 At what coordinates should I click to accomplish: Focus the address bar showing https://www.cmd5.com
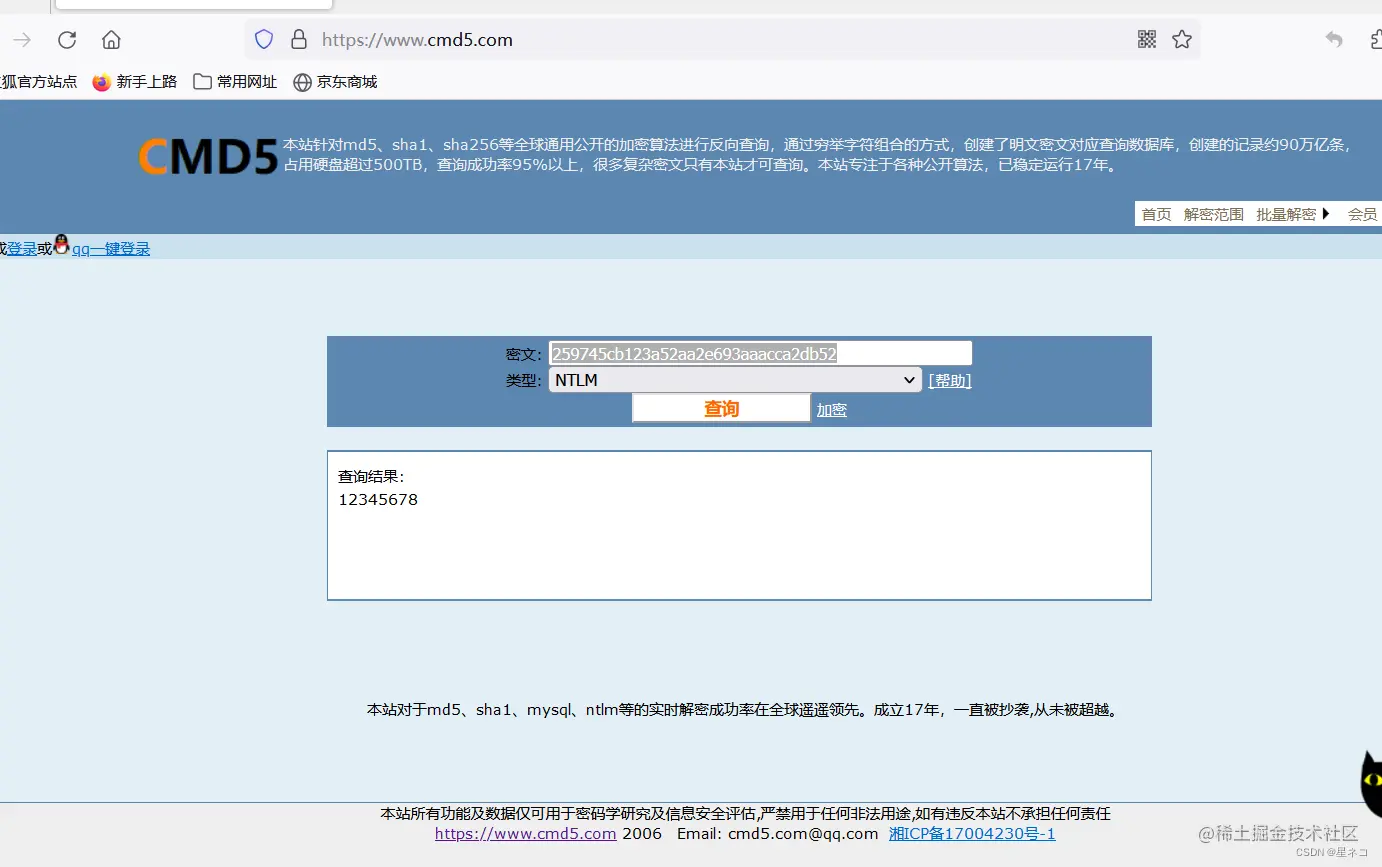722,40
